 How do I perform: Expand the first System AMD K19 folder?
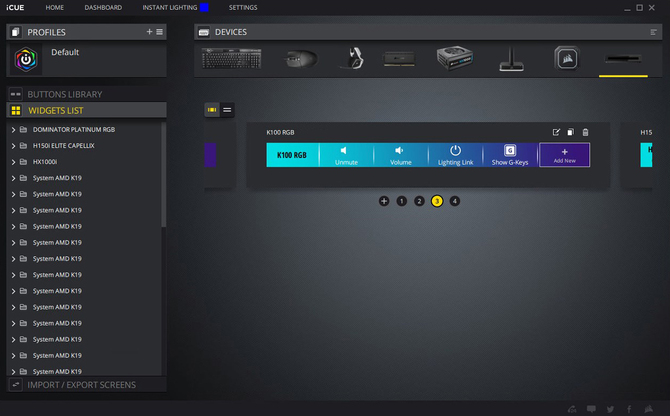13,178
